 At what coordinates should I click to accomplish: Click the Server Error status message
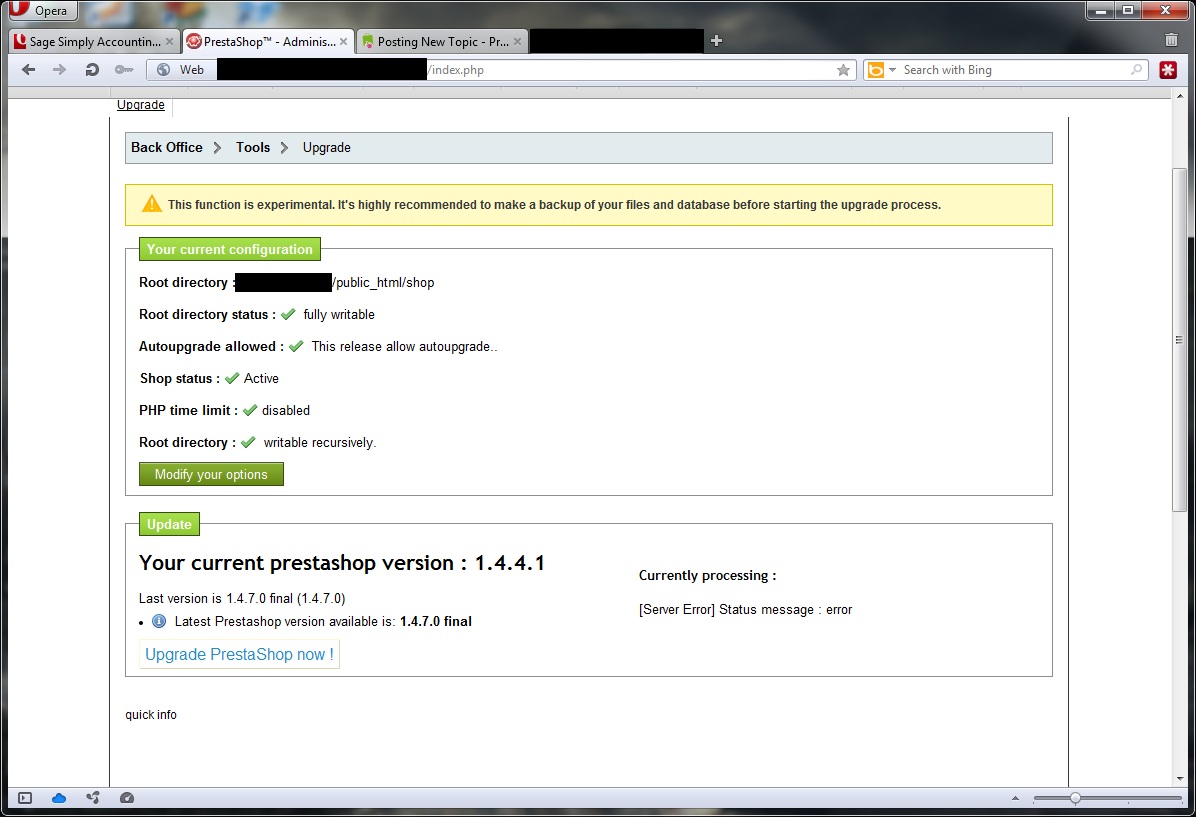(x=745, y=610)
